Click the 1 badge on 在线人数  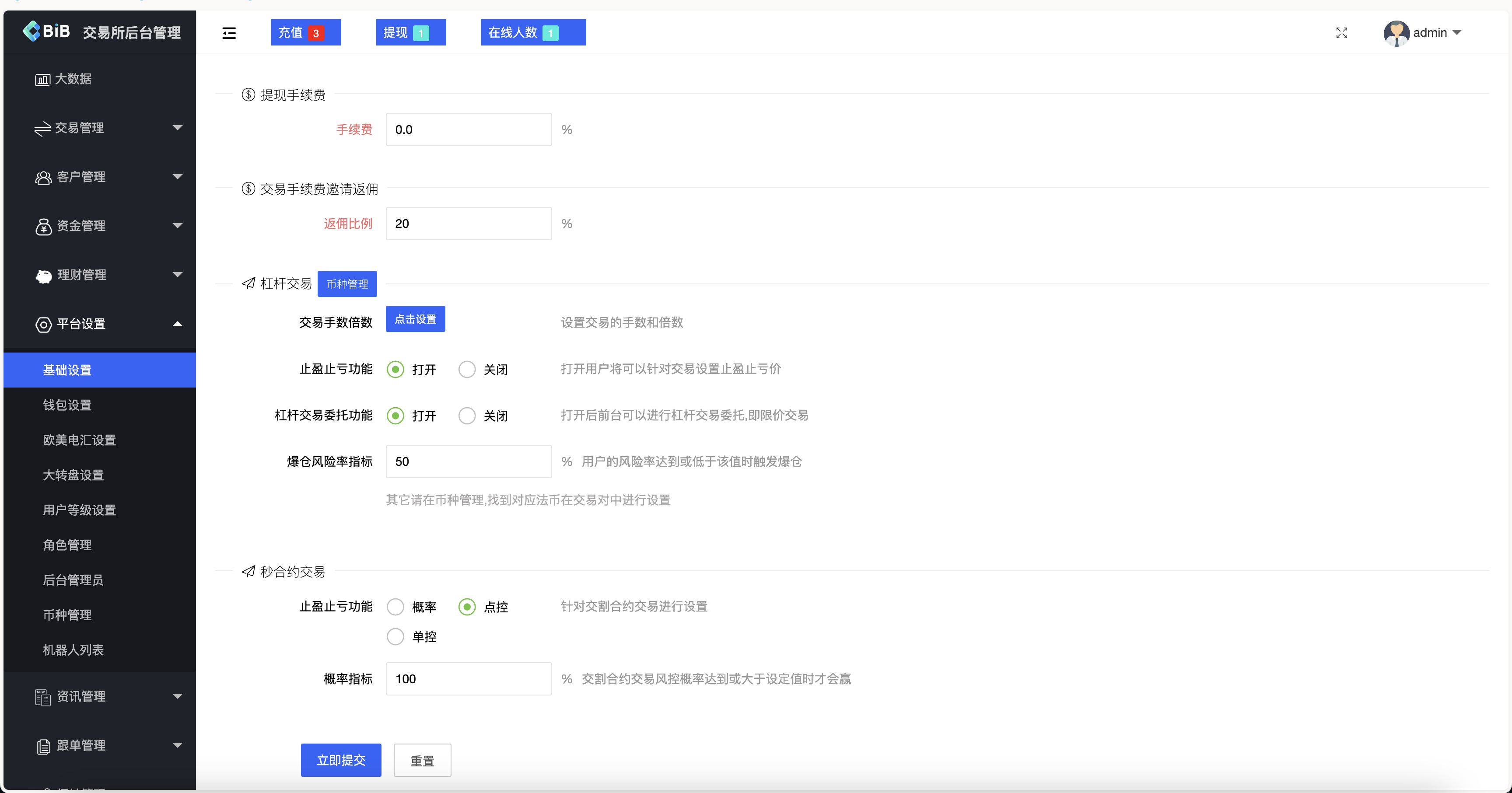pyautogui.click(x=550, y=33)
